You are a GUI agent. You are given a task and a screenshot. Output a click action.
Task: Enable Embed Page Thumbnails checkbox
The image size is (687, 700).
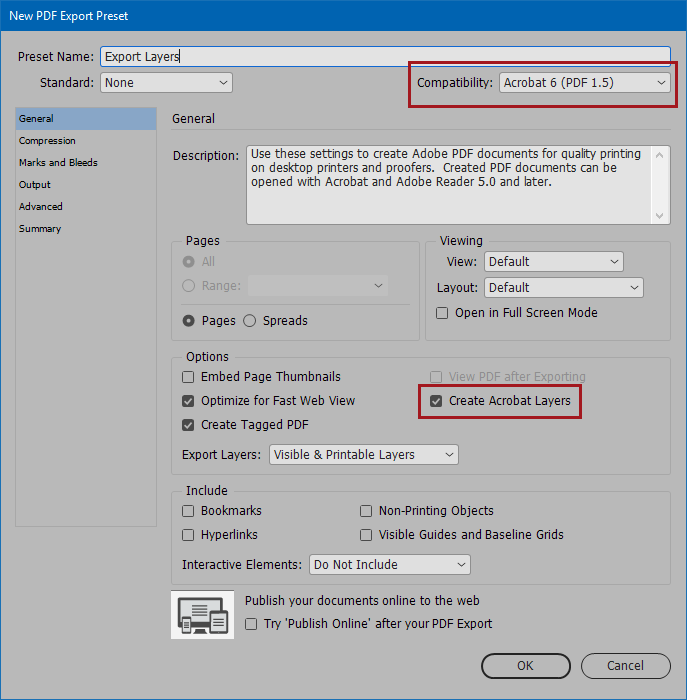[x=188, y=377]
